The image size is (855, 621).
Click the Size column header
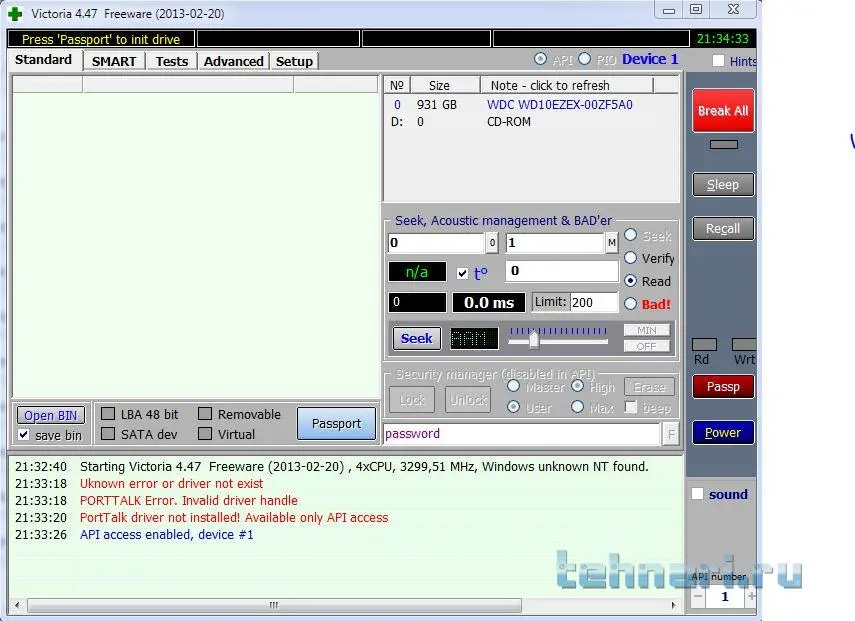pyautogui.click(x=445, y=85)
